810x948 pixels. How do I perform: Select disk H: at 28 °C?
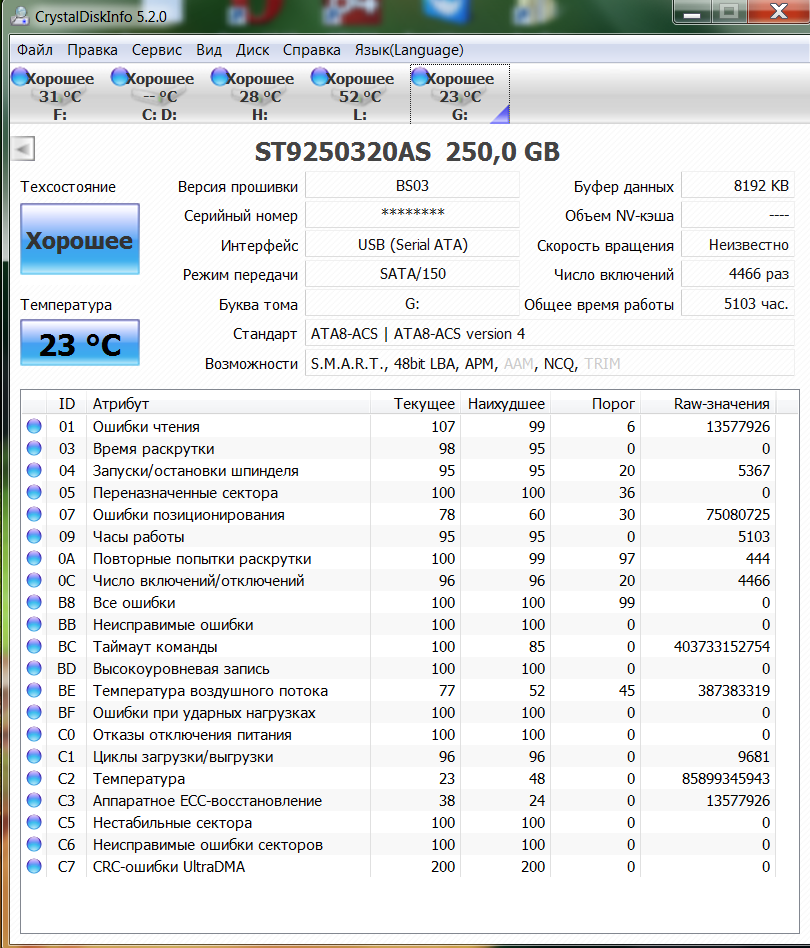(x=259, y=95)
